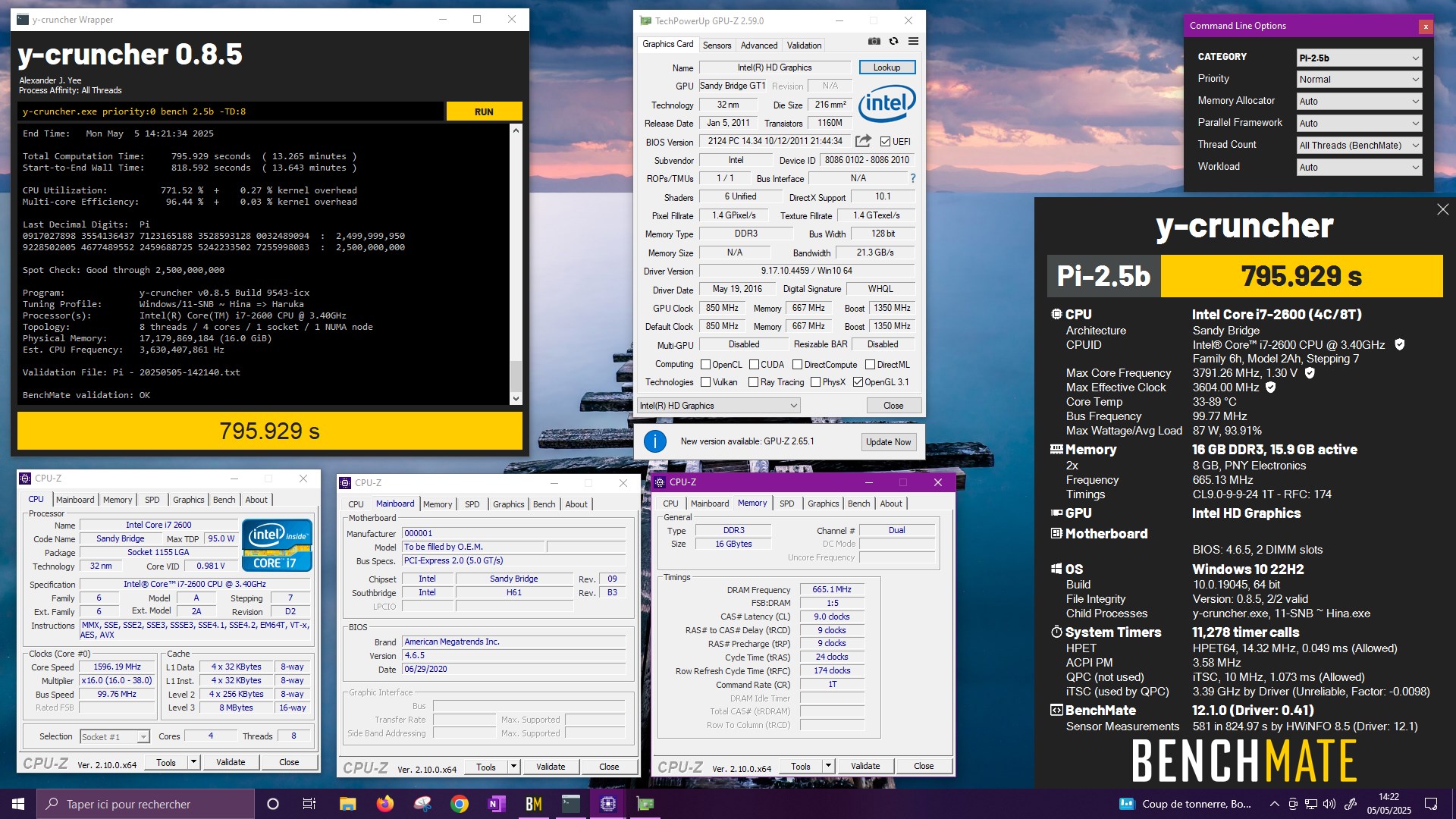
Task: Open the Task View taskbar button
Action: [x=309, y=804]
